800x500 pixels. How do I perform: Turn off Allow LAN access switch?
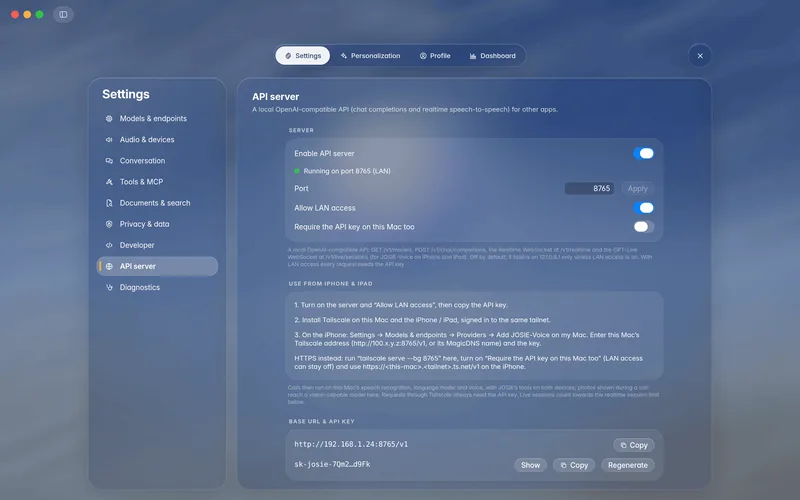(643, 208)
